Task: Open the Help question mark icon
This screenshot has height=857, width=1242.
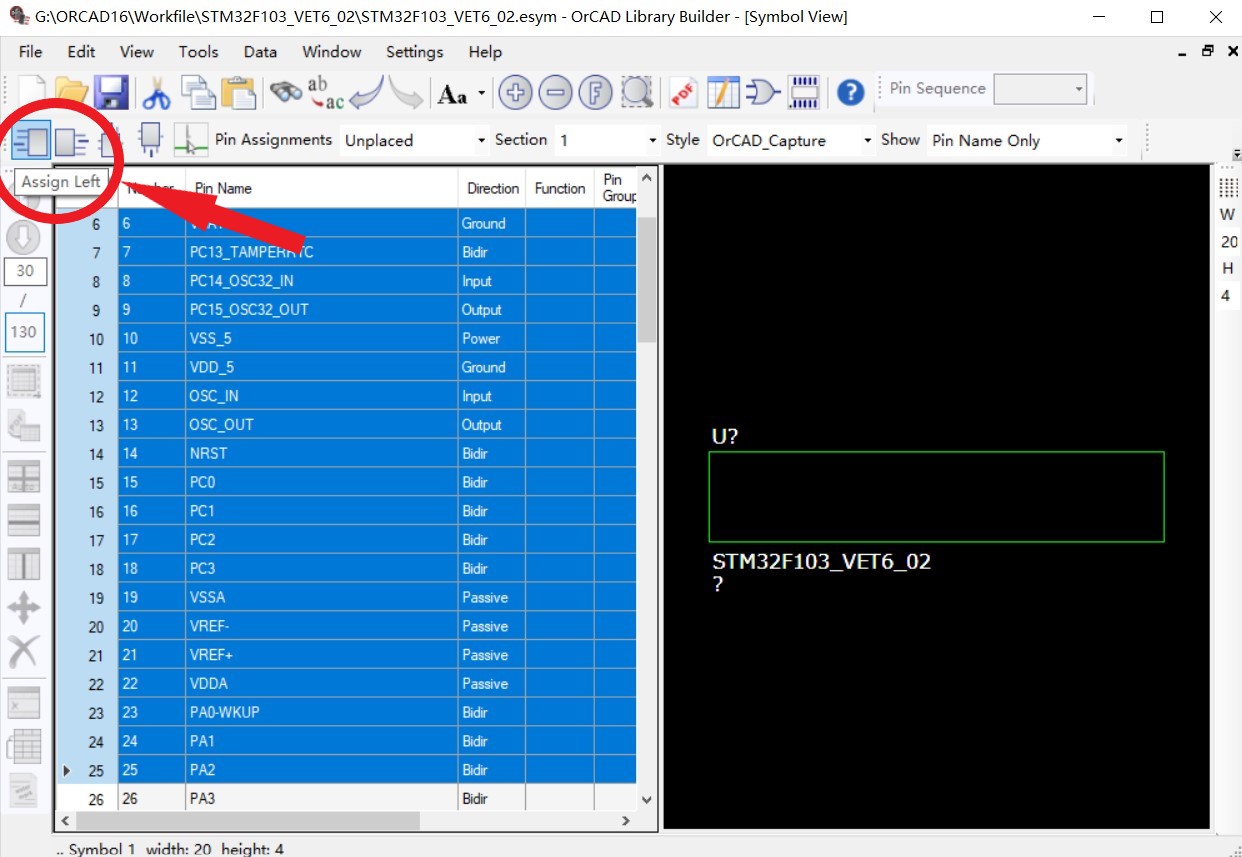Action: click(850, 92)
